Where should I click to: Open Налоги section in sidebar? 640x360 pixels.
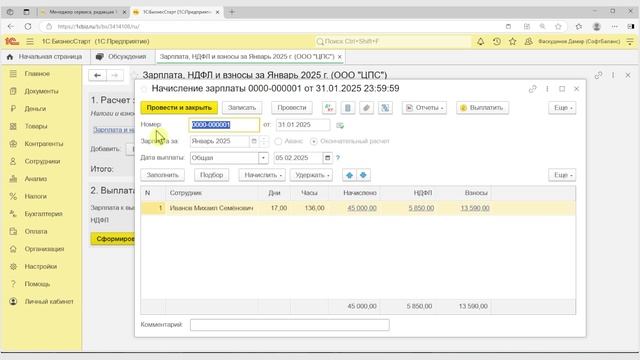coord(36,196)
